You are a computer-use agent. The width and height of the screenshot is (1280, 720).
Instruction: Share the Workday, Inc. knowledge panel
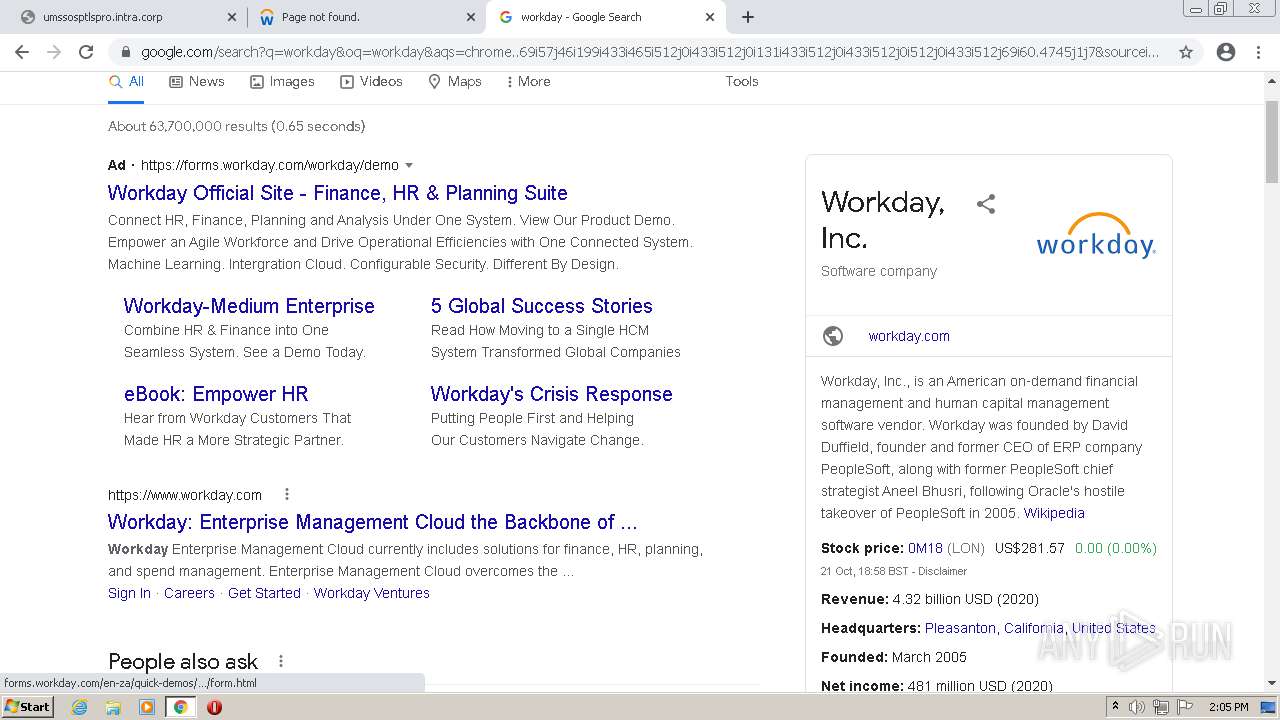click(x=986, y=204)
